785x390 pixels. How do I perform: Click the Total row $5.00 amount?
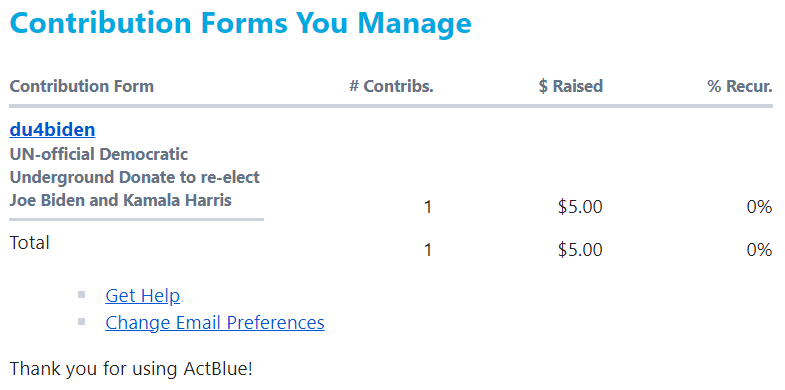coord(580,249)
